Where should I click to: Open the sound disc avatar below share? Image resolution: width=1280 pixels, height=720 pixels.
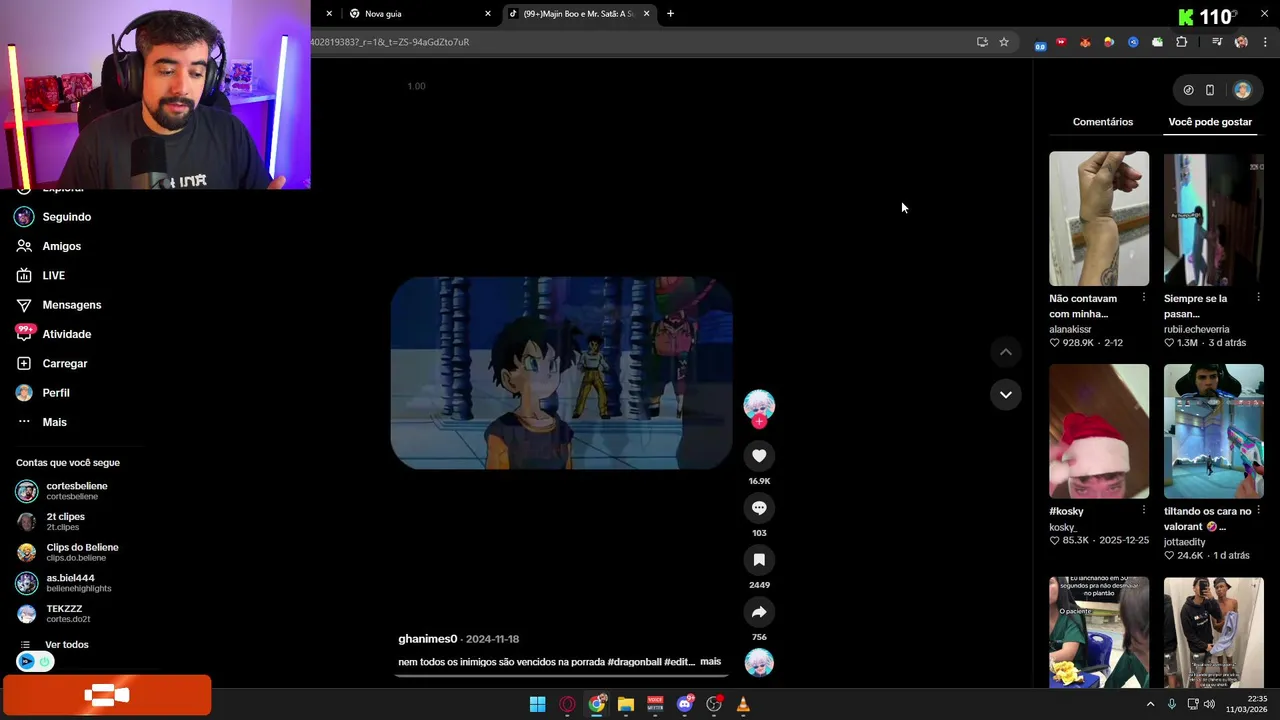pos(759,662)
